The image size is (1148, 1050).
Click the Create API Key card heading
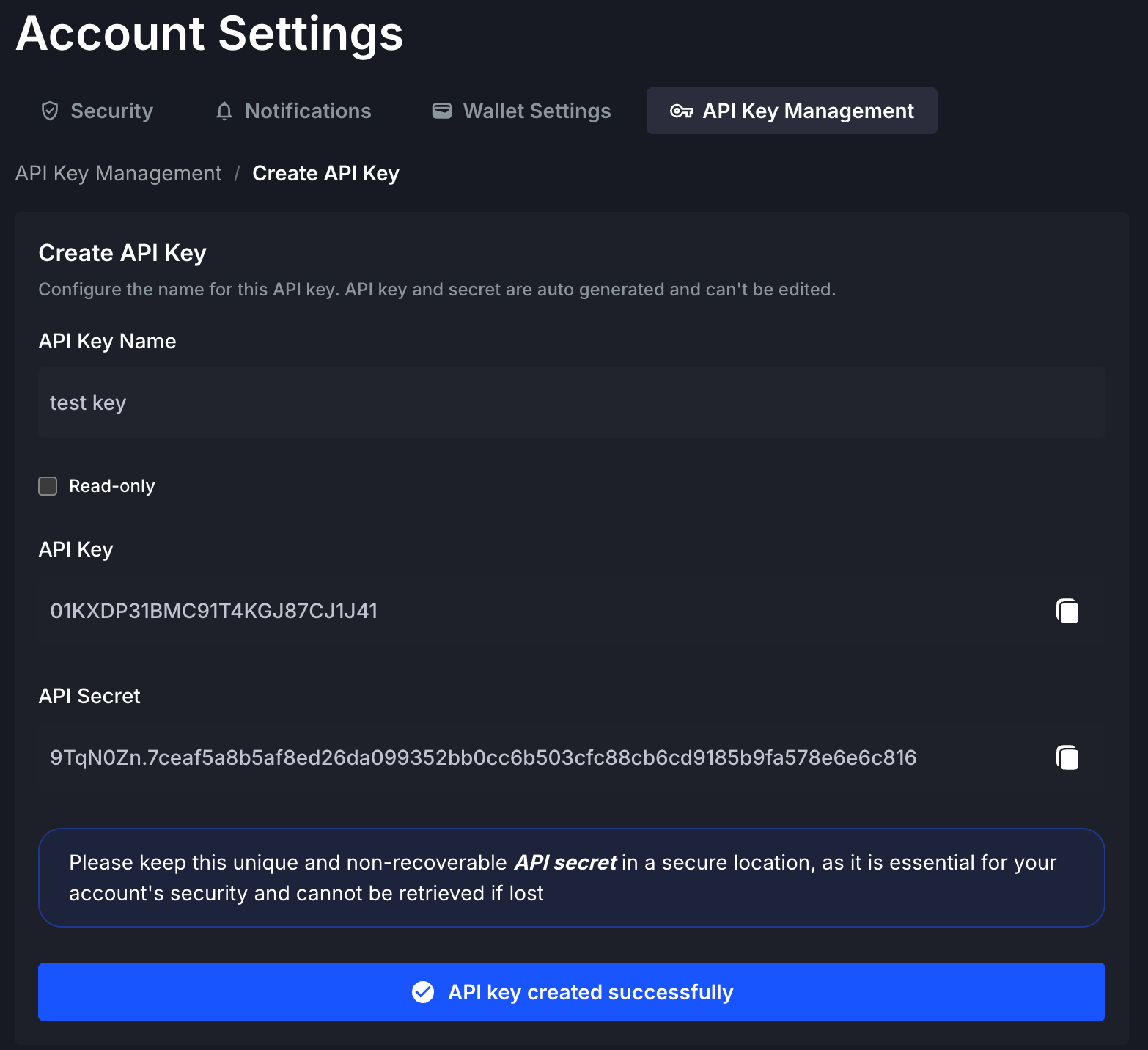122,253
